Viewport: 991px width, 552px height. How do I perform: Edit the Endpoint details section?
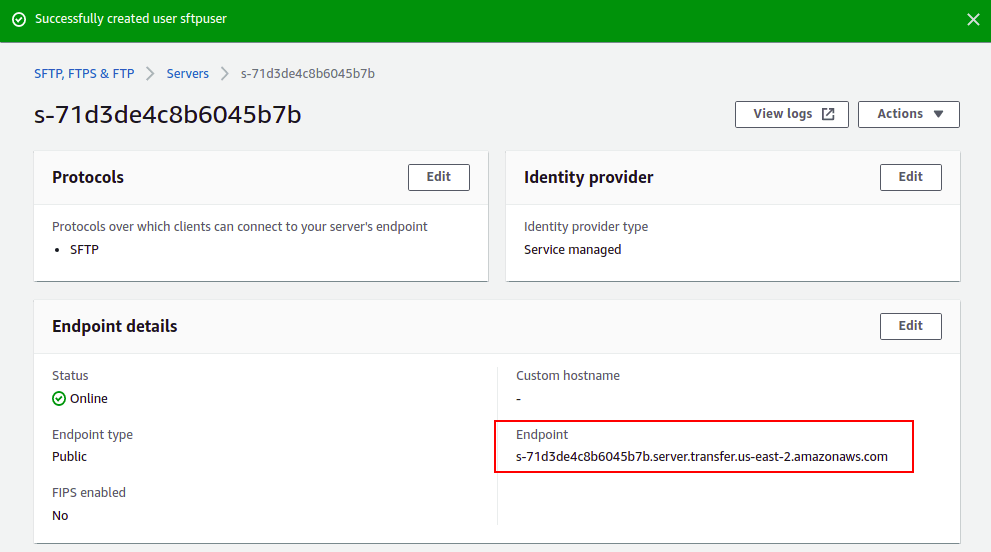pos(910,326)
